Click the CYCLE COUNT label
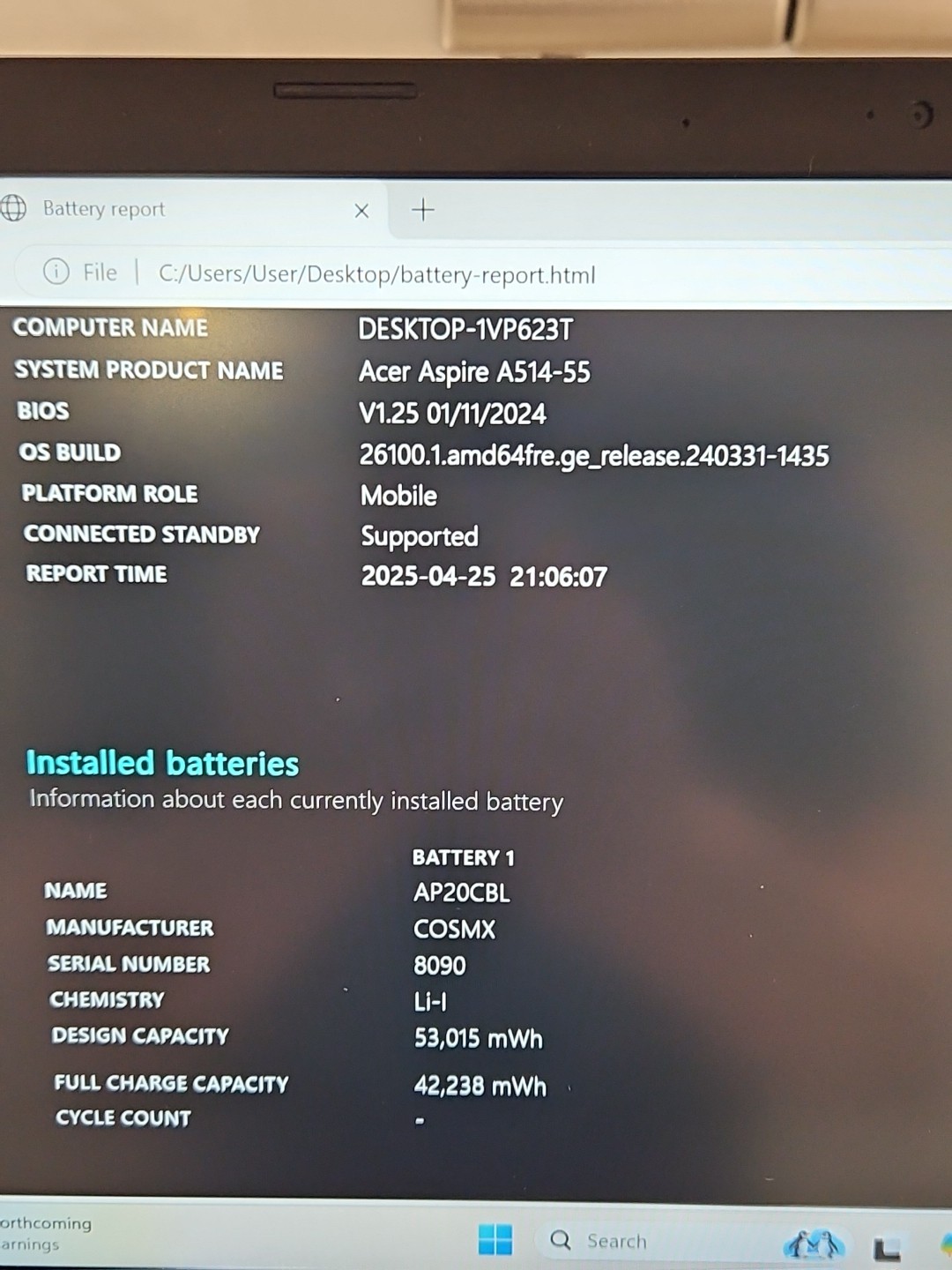This screenshot has height=1270, width=952. 123,1117
